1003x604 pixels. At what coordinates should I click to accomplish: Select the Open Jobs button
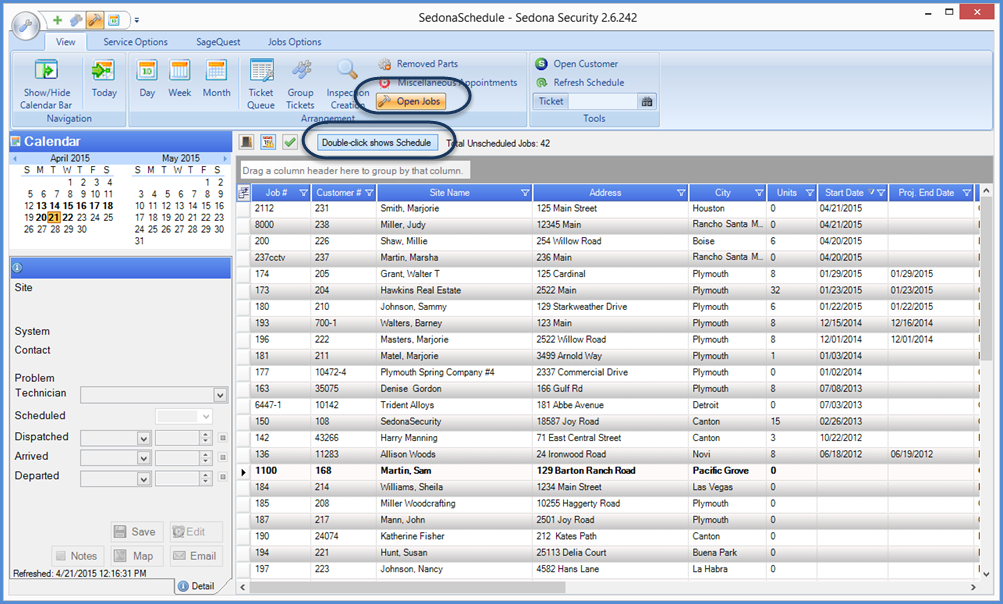coord(411,101)
